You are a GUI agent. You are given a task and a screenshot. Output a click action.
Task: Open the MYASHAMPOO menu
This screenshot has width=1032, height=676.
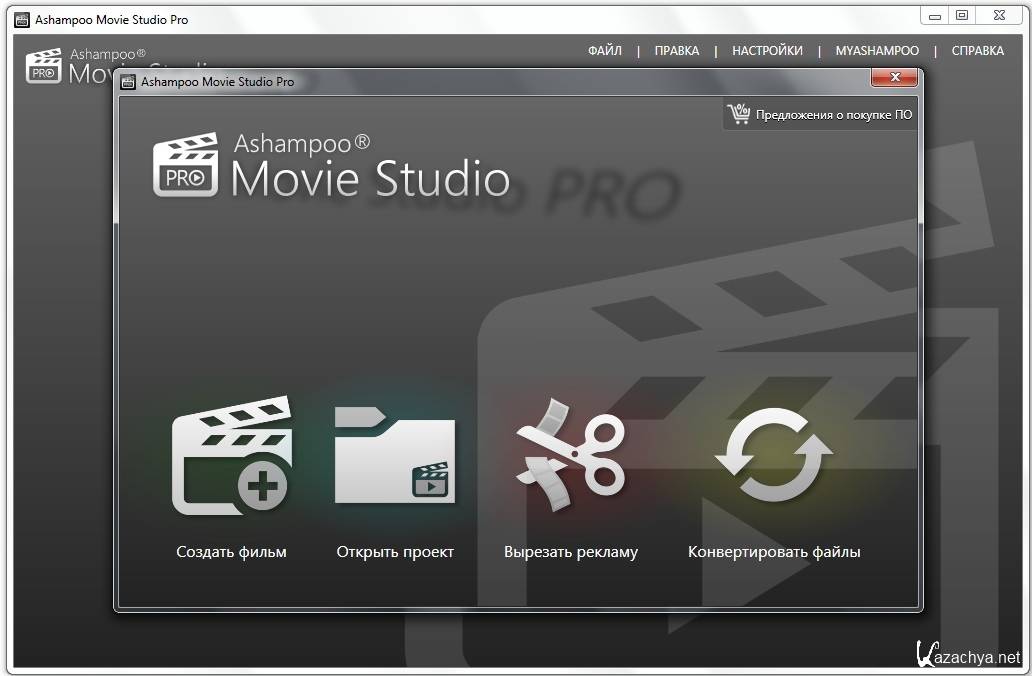coord(877,51)
